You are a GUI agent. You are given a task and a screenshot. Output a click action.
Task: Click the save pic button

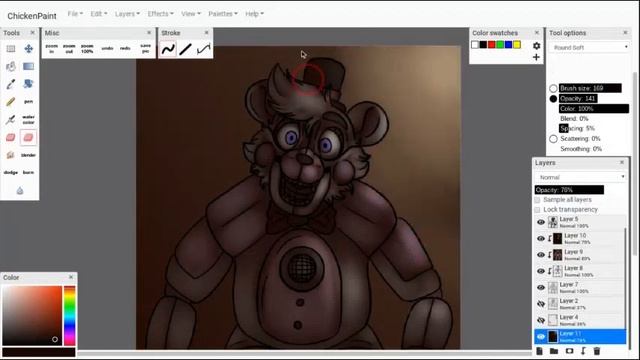click(x=145, y=49)
